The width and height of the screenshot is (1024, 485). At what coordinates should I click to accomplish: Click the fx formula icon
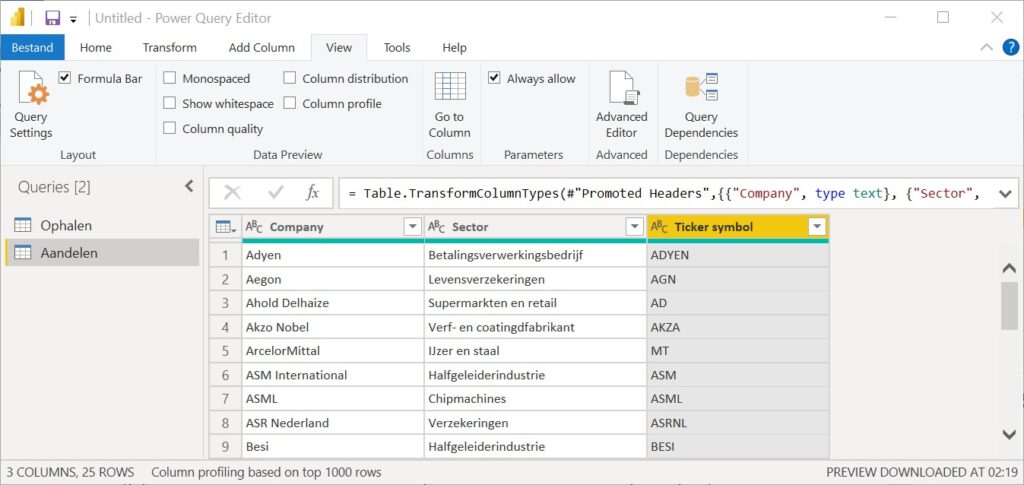tap(312, 193)
